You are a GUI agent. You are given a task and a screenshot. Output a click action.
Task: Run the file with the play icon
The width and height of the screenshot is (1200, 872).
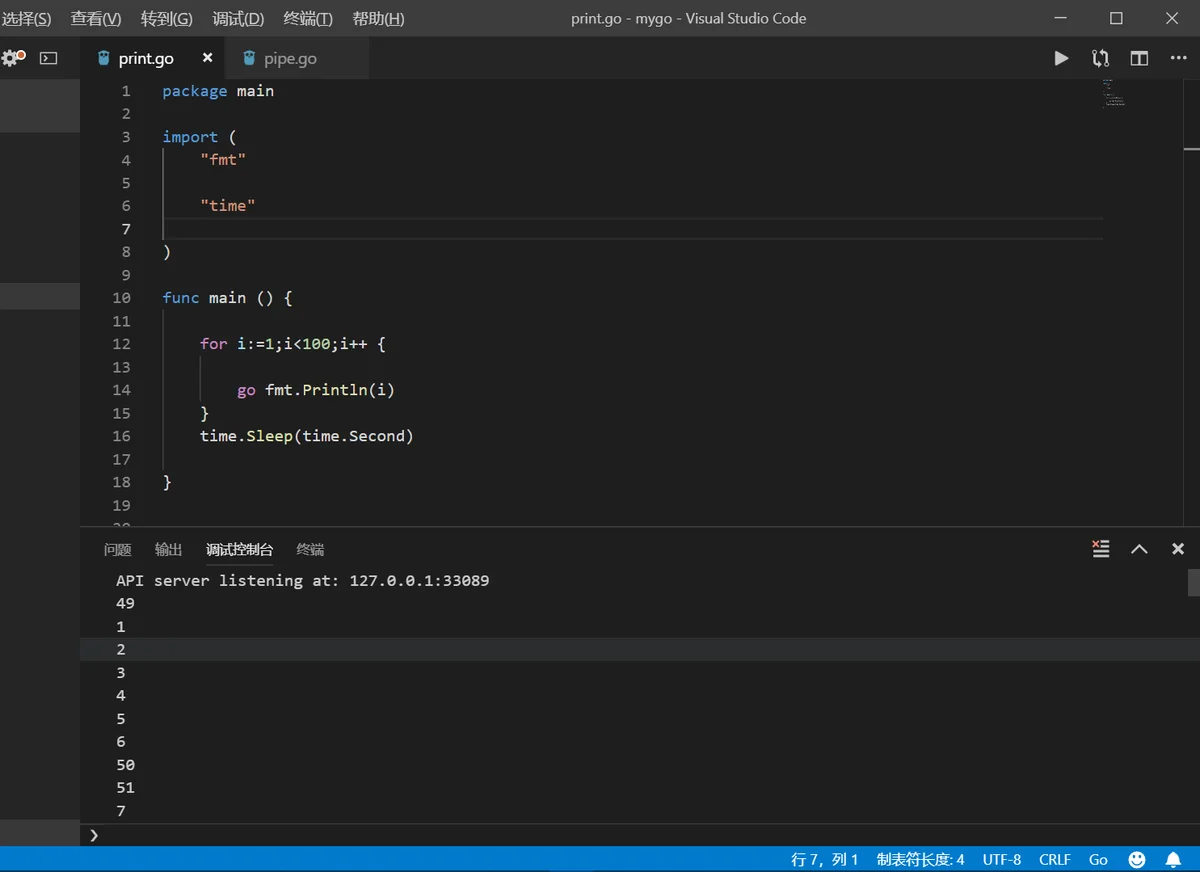coord(1061,58)
